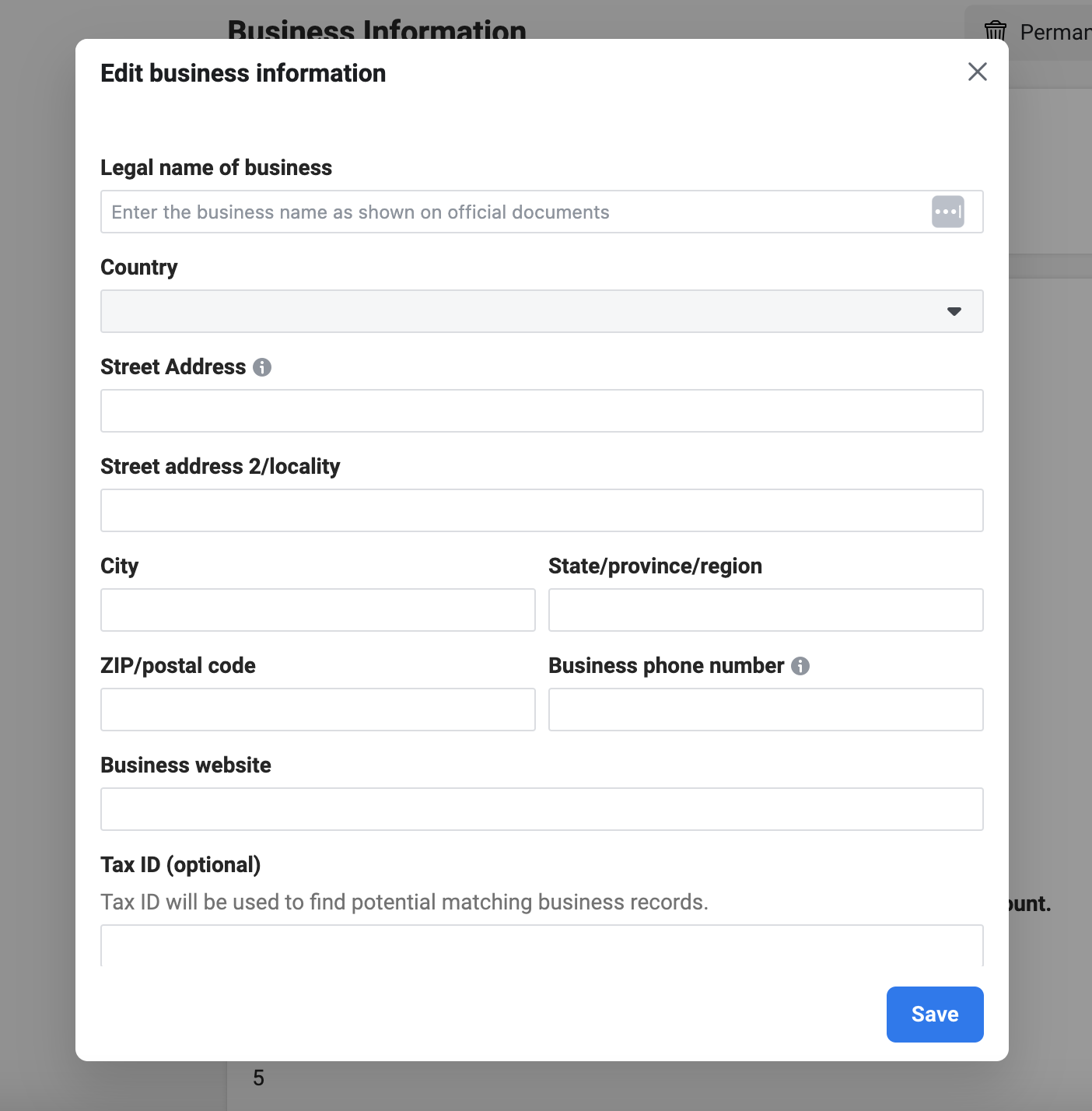Image resolution: width=1092 pixels, height=1111 pixels.
Task: Focus the State/province/region field
Action: tap(765, 610)
